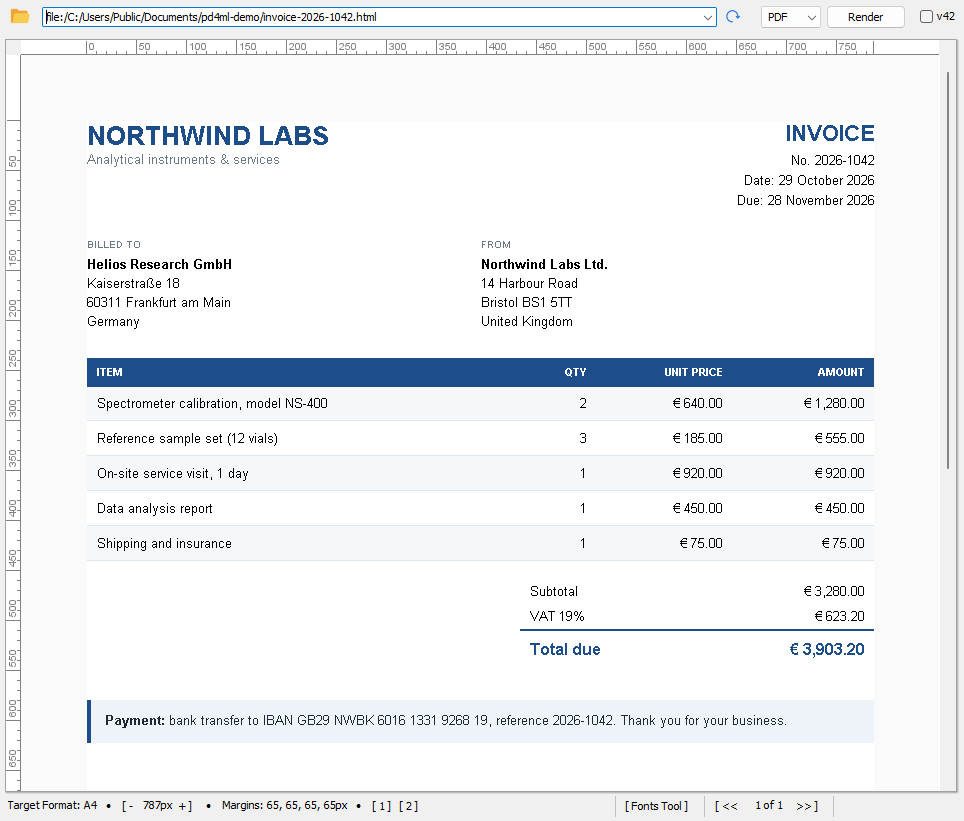964x821 pixels.
Task: Click the Due: 28 November 2026 line
Action: pyautogui.click(x=805, y=200)
